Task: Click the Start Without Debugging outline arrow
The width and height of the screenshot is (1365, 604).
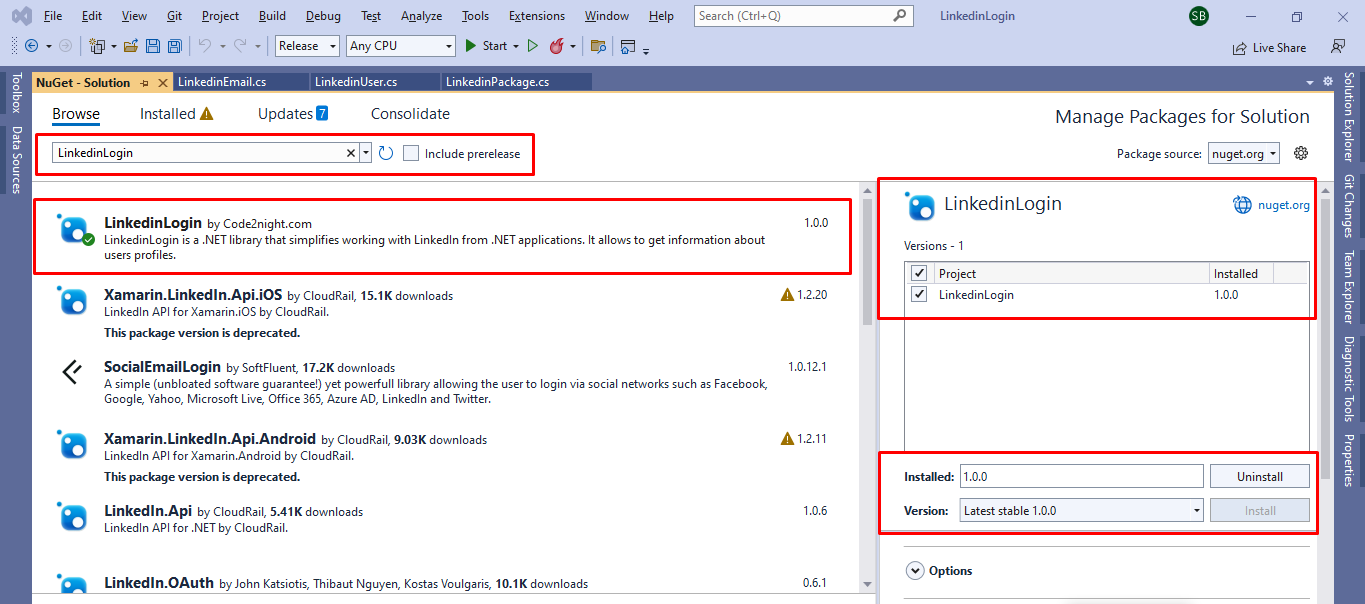Action: [x=533, y=46]
